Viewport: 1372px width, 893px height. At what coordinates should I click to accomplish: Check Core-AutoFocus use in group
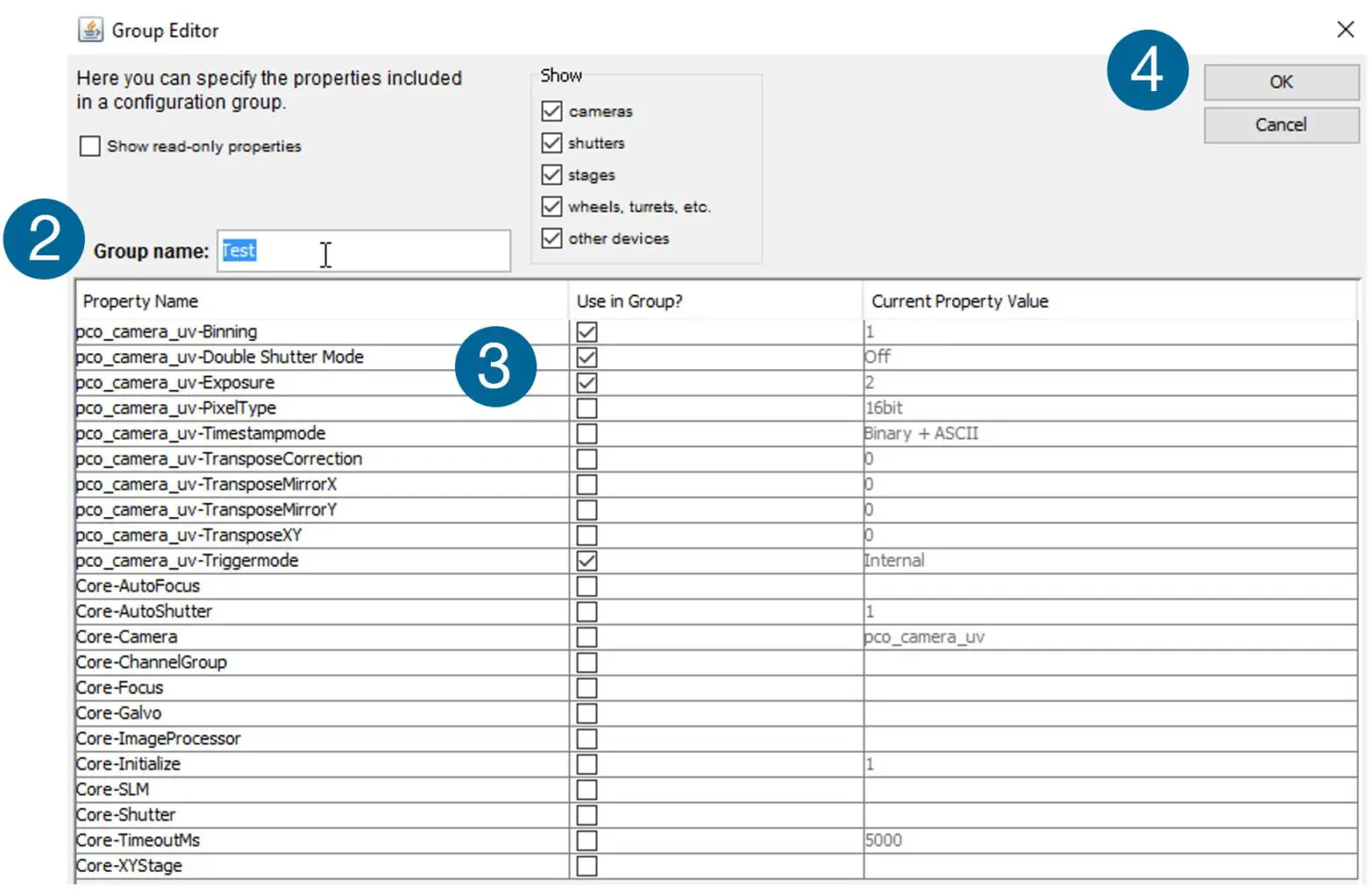pos(587,586)
